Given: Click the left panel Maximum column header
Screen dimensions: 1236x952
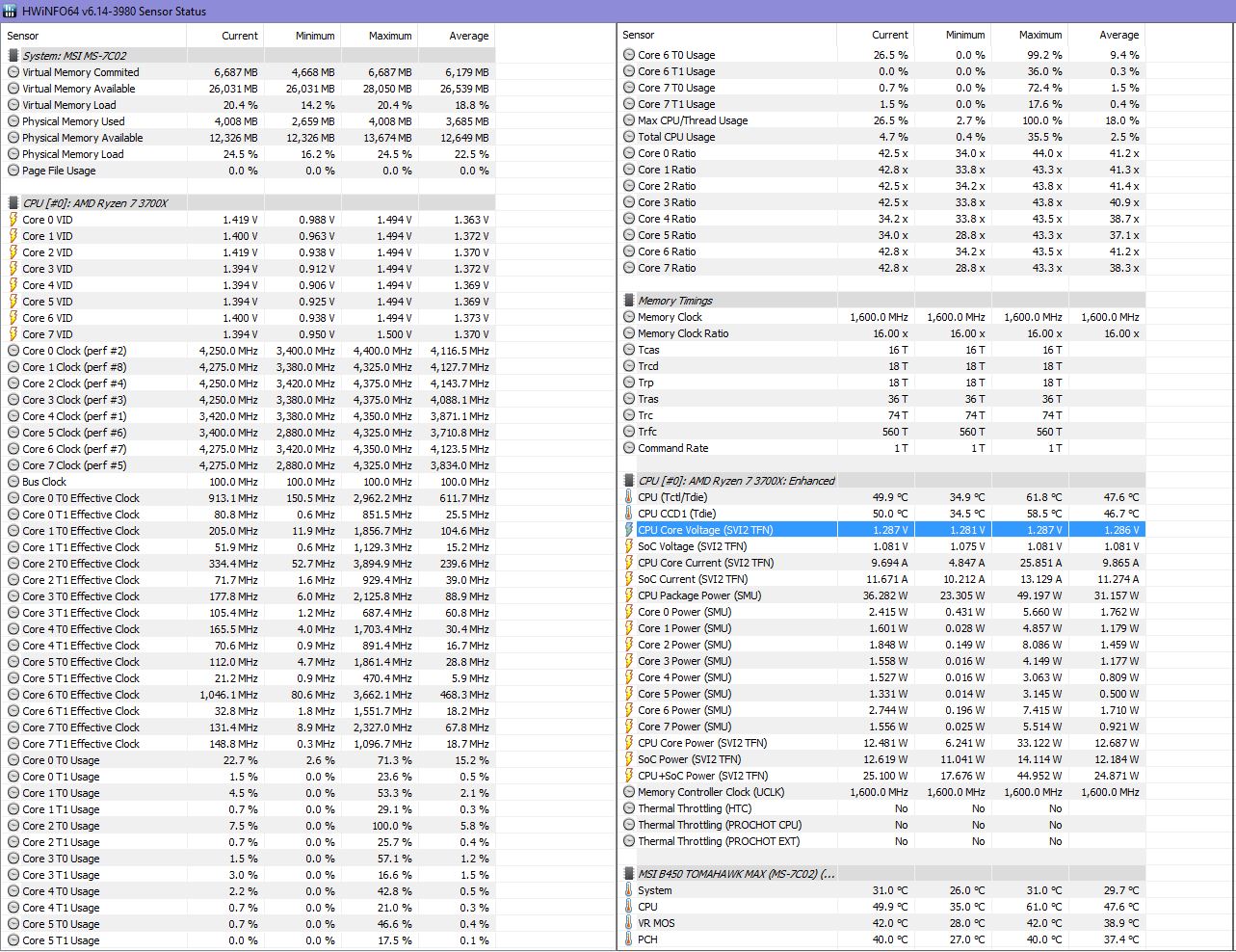Looking at the screenshot, I should coord(379,36).
